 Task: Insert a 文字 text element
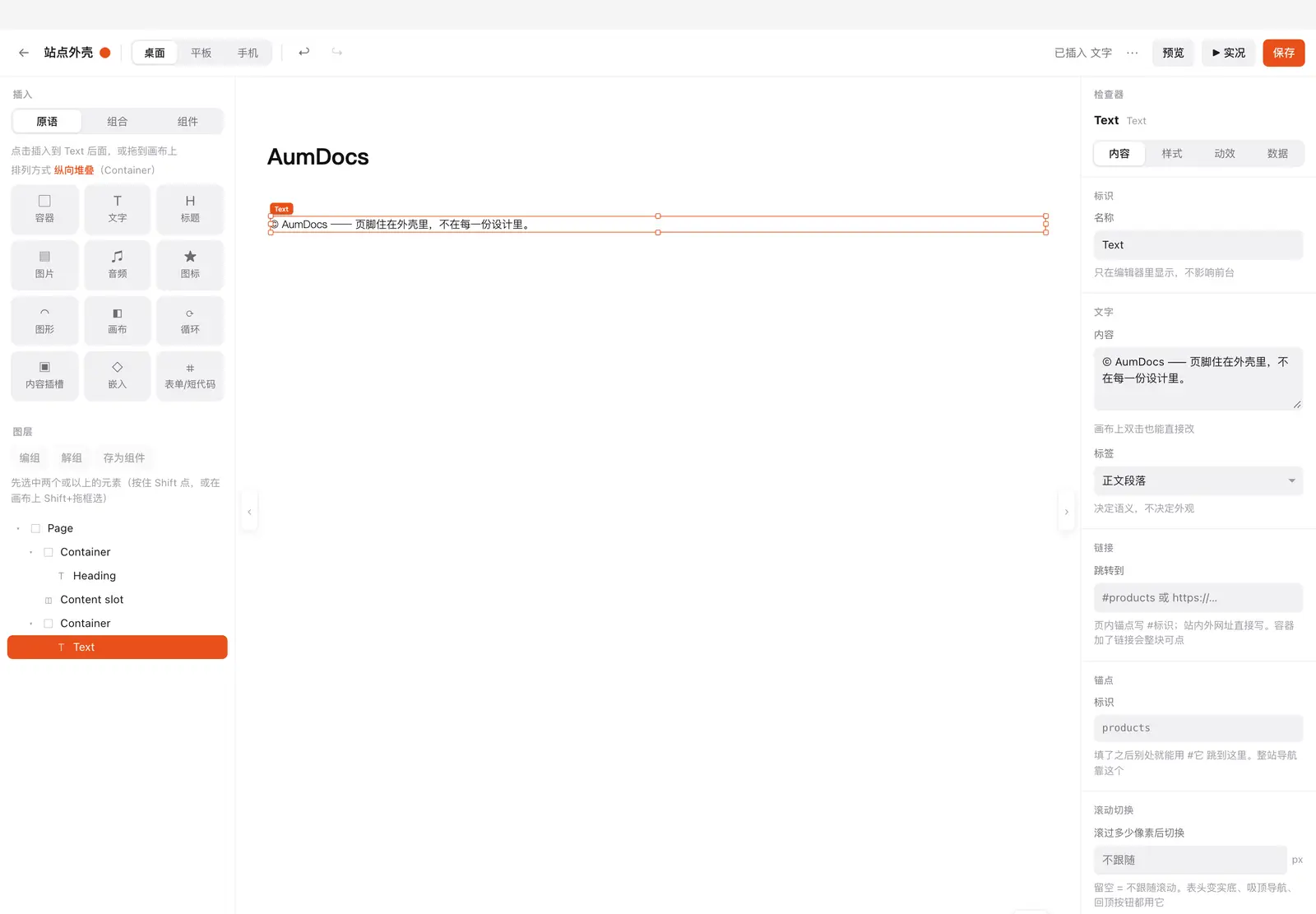[118, 209]
